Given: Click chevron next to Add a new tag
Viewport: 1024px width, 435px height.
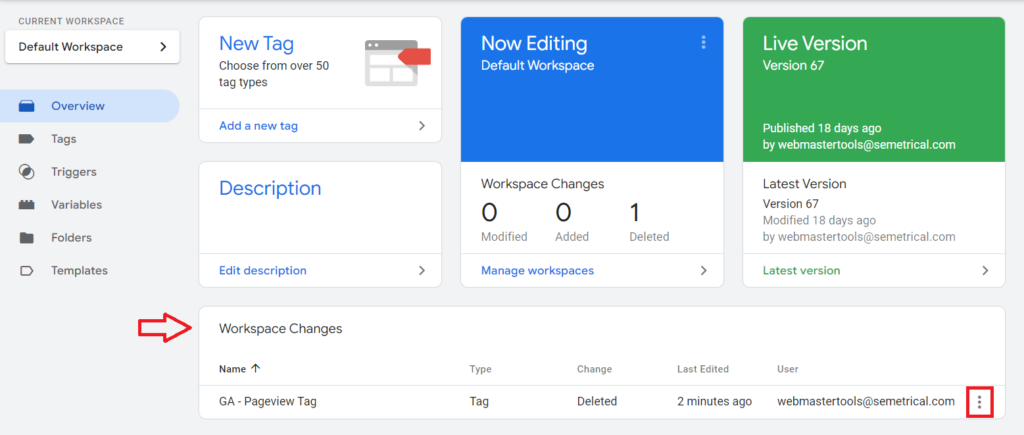Looking at the screenshot, I should point(421,126).
